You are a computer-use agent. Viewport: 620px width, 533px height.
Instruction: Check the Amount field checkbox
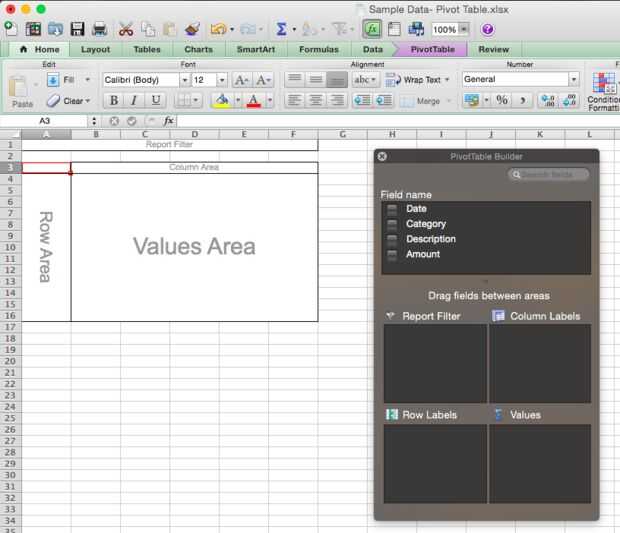[392, 254]
